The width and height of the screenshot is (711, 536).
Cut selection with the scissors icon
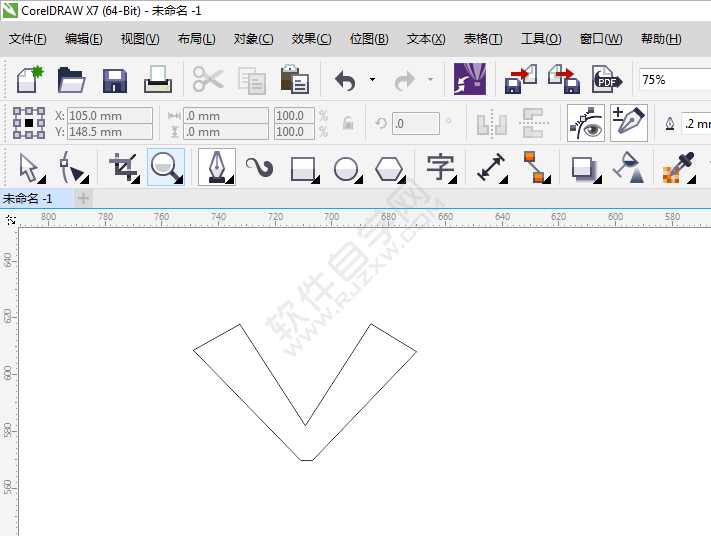click(208, 79)
